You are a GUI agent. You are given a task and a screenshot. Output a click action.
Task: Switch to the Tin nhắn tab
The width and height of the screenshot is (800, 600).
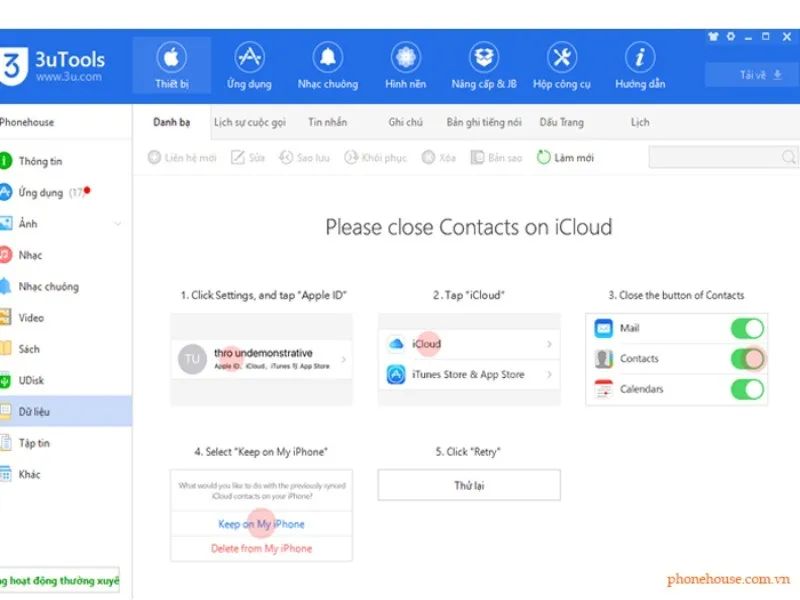[328, 122]
